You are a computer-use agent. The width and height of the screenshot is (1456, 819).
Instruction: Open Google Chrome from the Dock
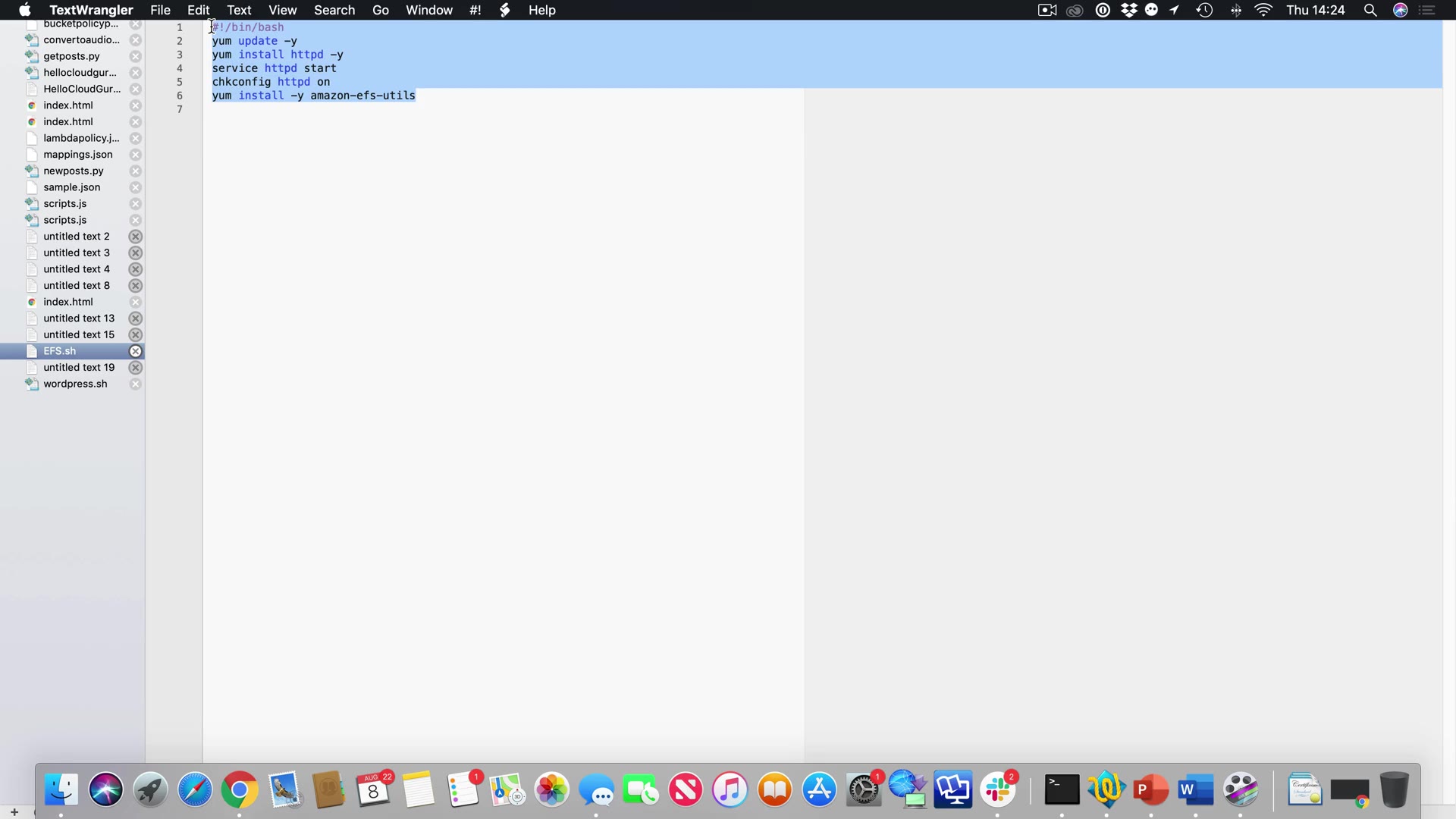[x=240, y=790]
